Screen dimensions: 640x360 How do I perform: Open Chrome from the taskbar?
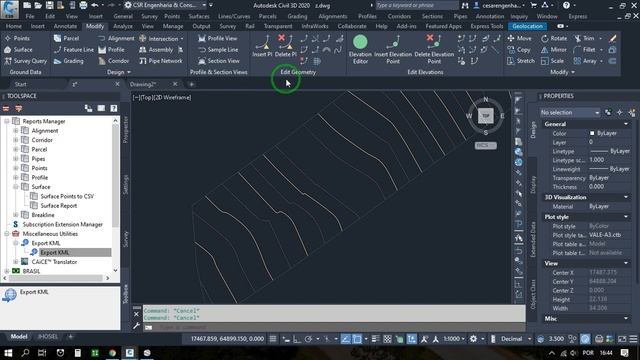click(112, 353)
